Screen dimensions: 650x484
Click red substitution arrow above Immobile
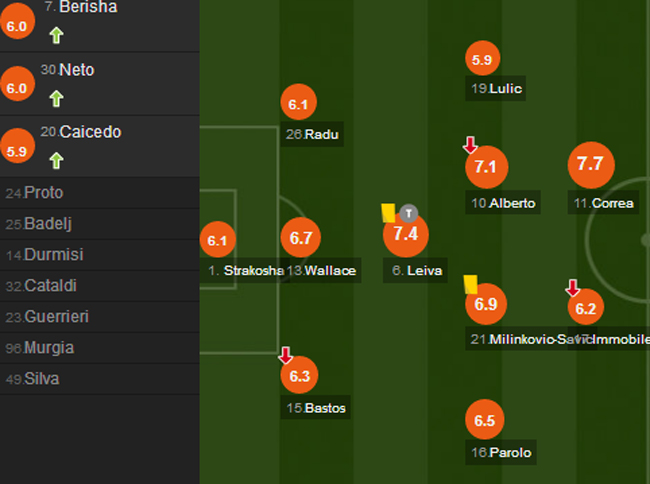pyautogui.click(x=572, y=288)
